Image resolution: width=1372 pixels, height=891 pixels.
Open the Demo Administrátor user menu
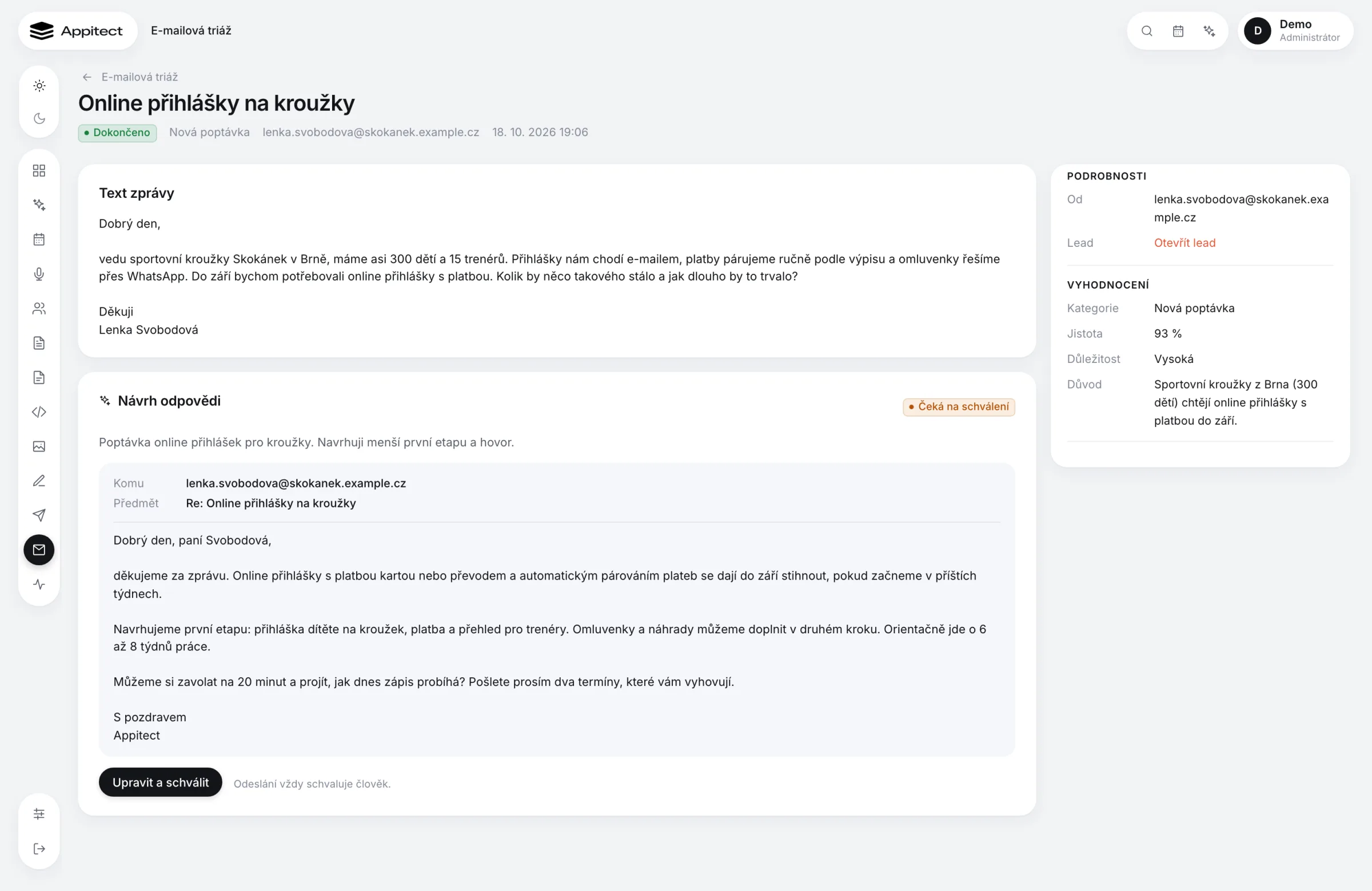(x=1295, y=31)
